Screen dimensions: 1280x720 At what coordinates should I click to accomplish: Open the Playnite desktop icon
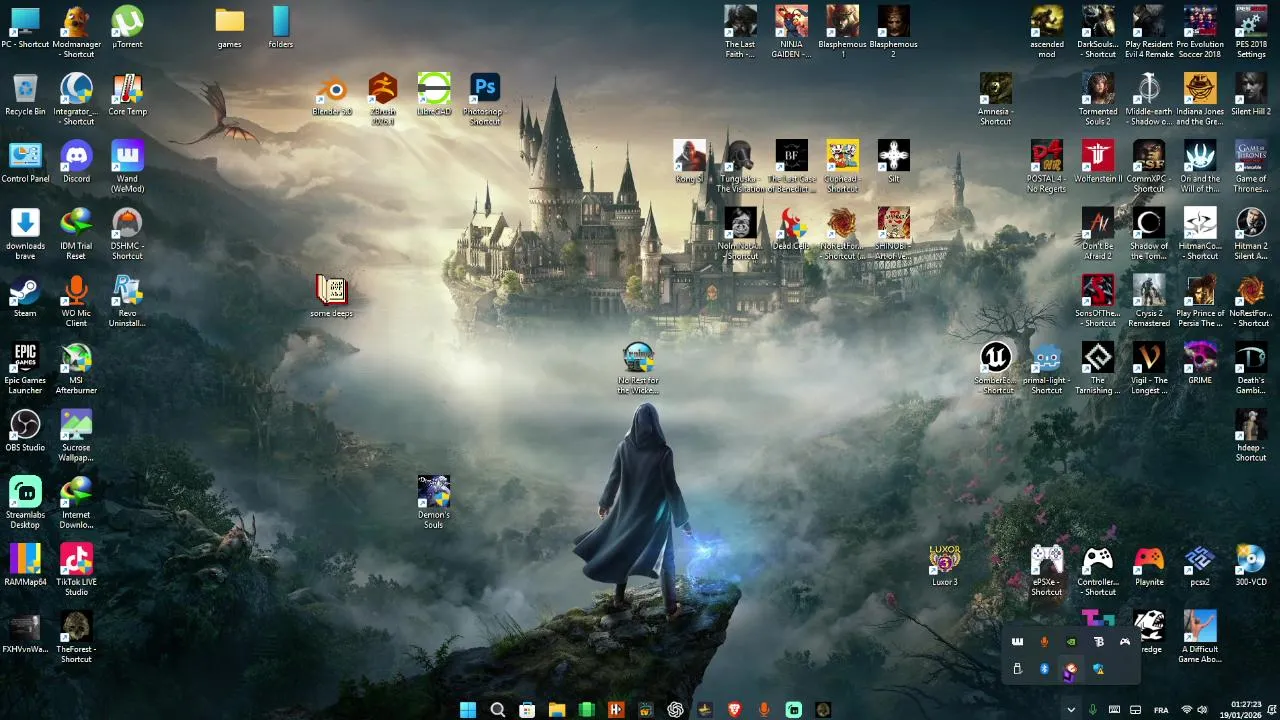click(x=1149, y=565)
